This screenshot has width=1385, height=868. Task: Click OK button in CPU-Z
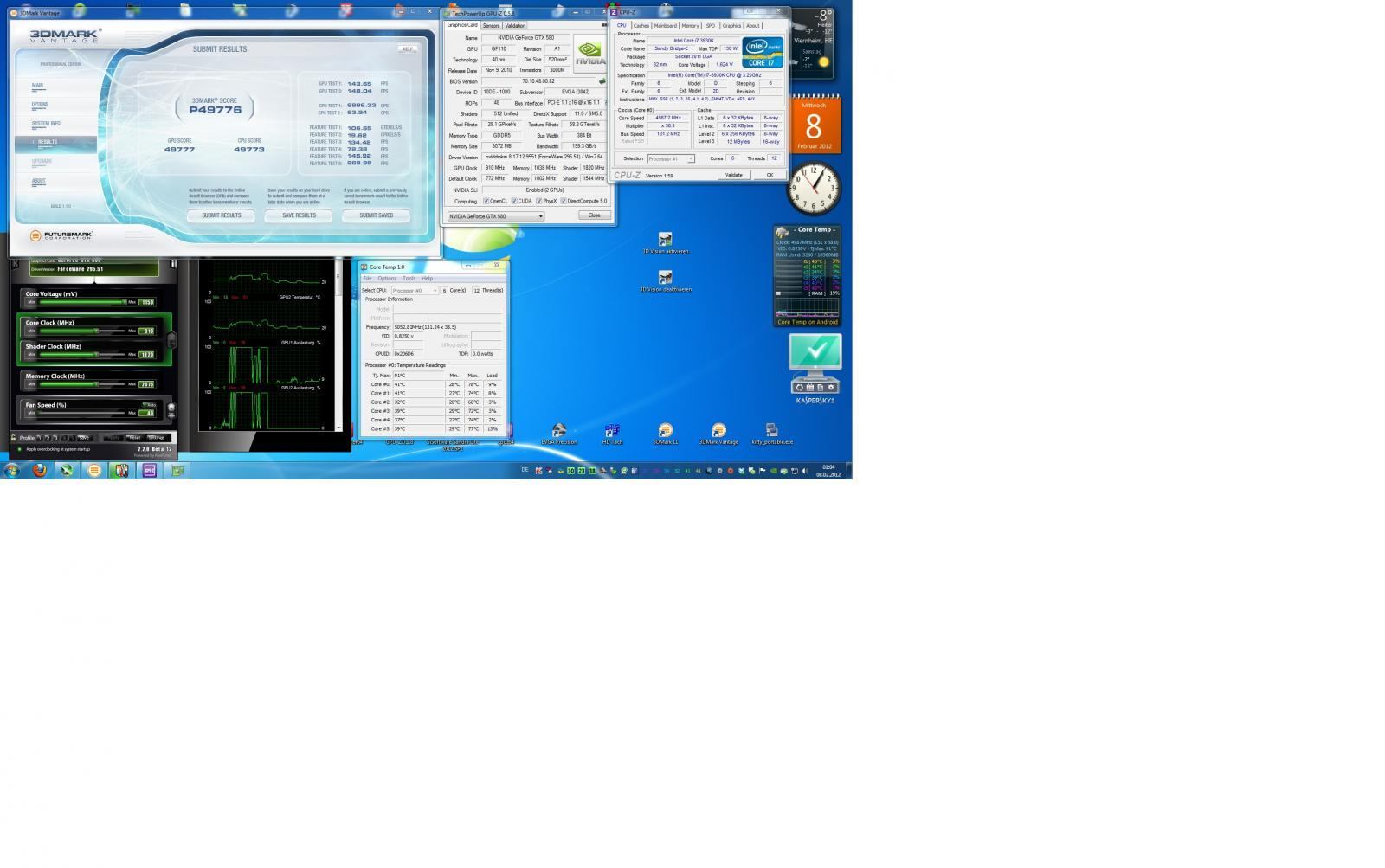tap(770, 175)
